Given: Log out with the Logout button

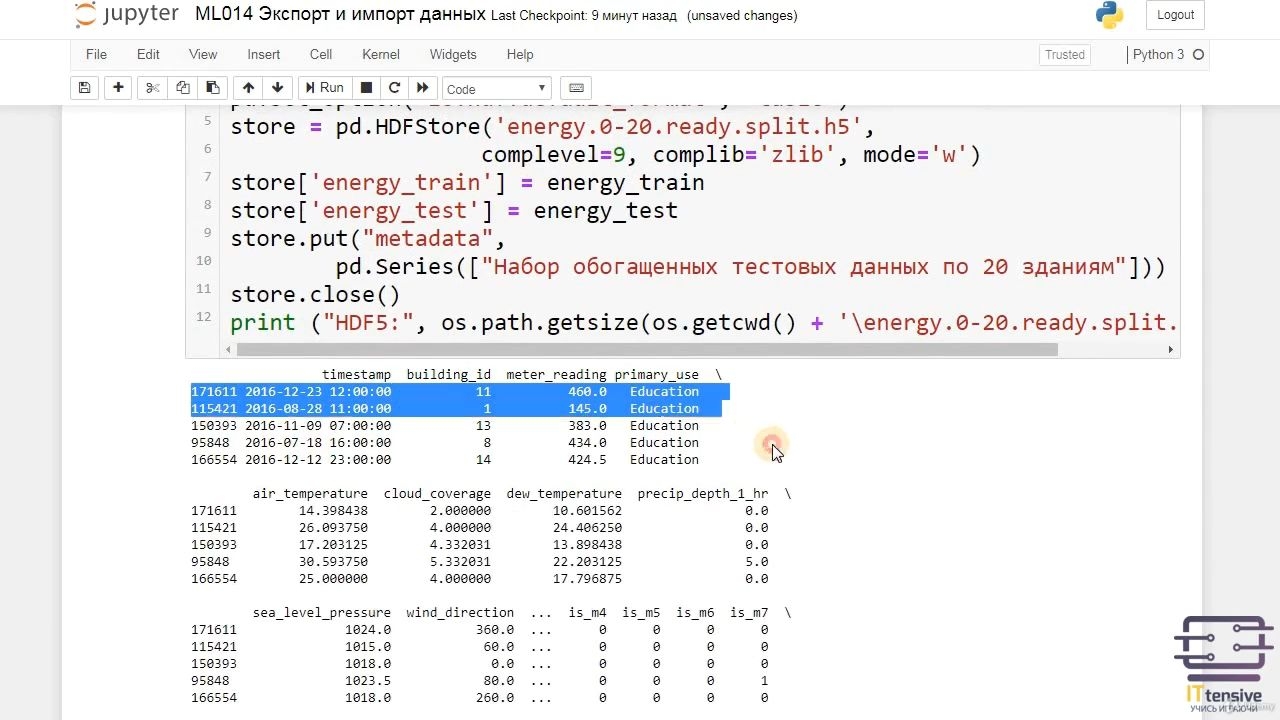Looking at the screenshot, I should click(x=1175, y=15).
